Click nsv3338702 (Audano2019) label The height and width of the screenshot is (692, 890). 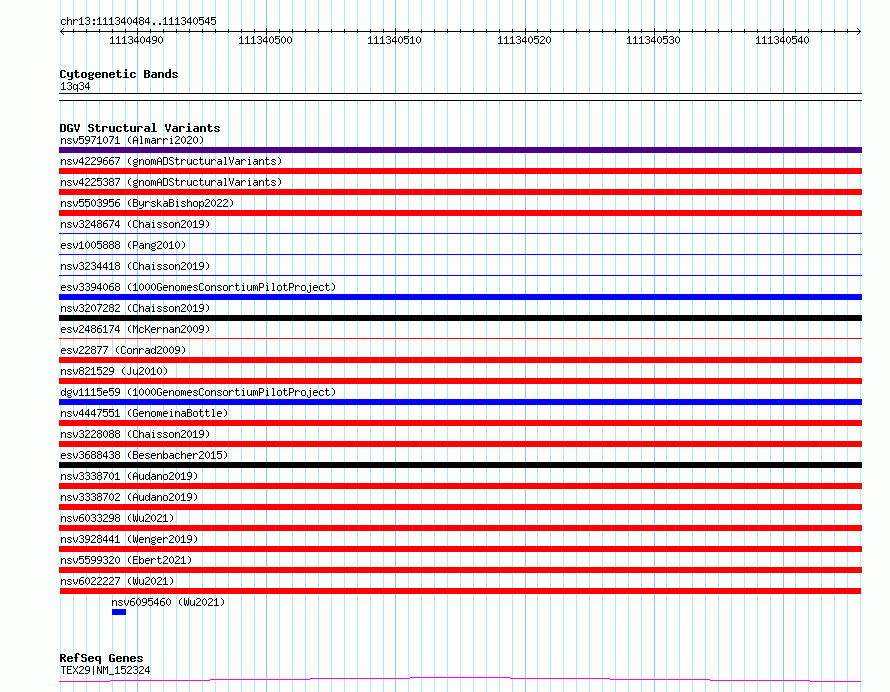pyautogui.click(x=129, y=497)
